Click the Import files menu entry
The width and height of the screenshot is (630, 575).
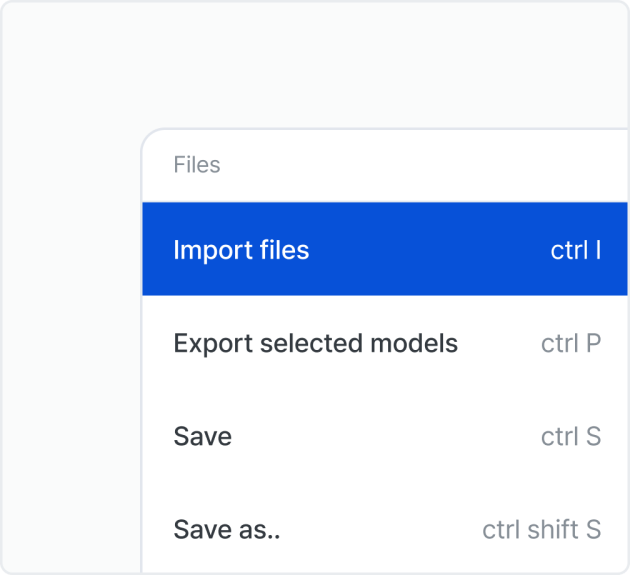241,250
